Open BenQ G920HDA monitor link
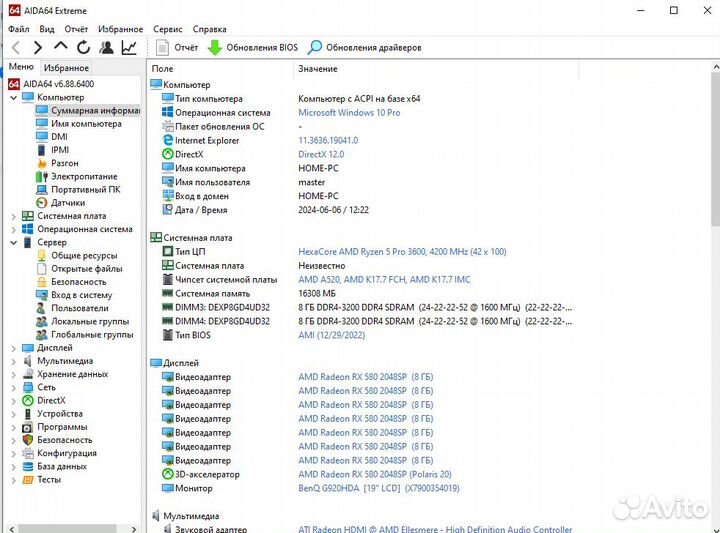The image size is (720, 533). pyautogui.click(x=379, y=488)
